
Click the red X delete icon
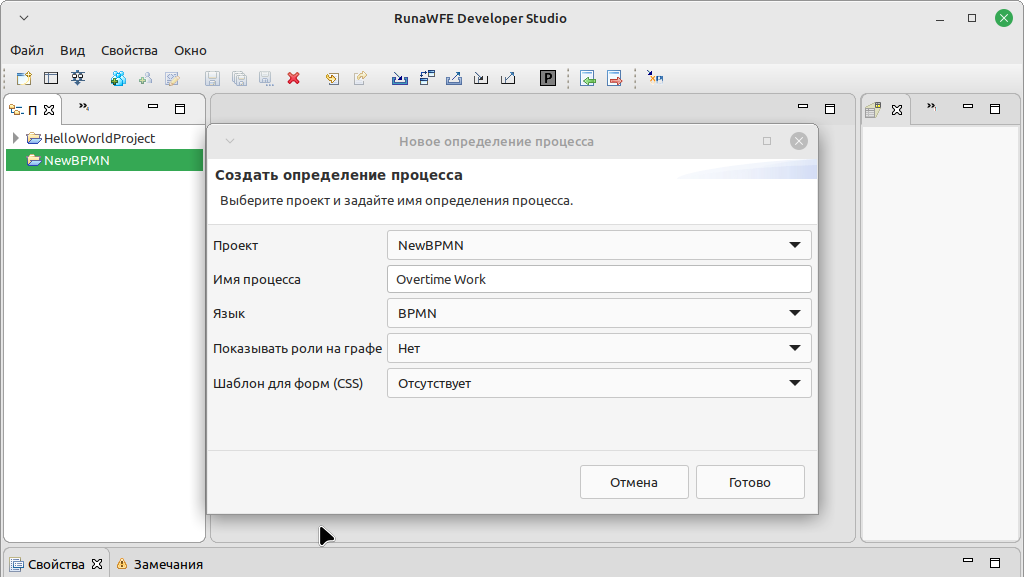click(293, 78)
